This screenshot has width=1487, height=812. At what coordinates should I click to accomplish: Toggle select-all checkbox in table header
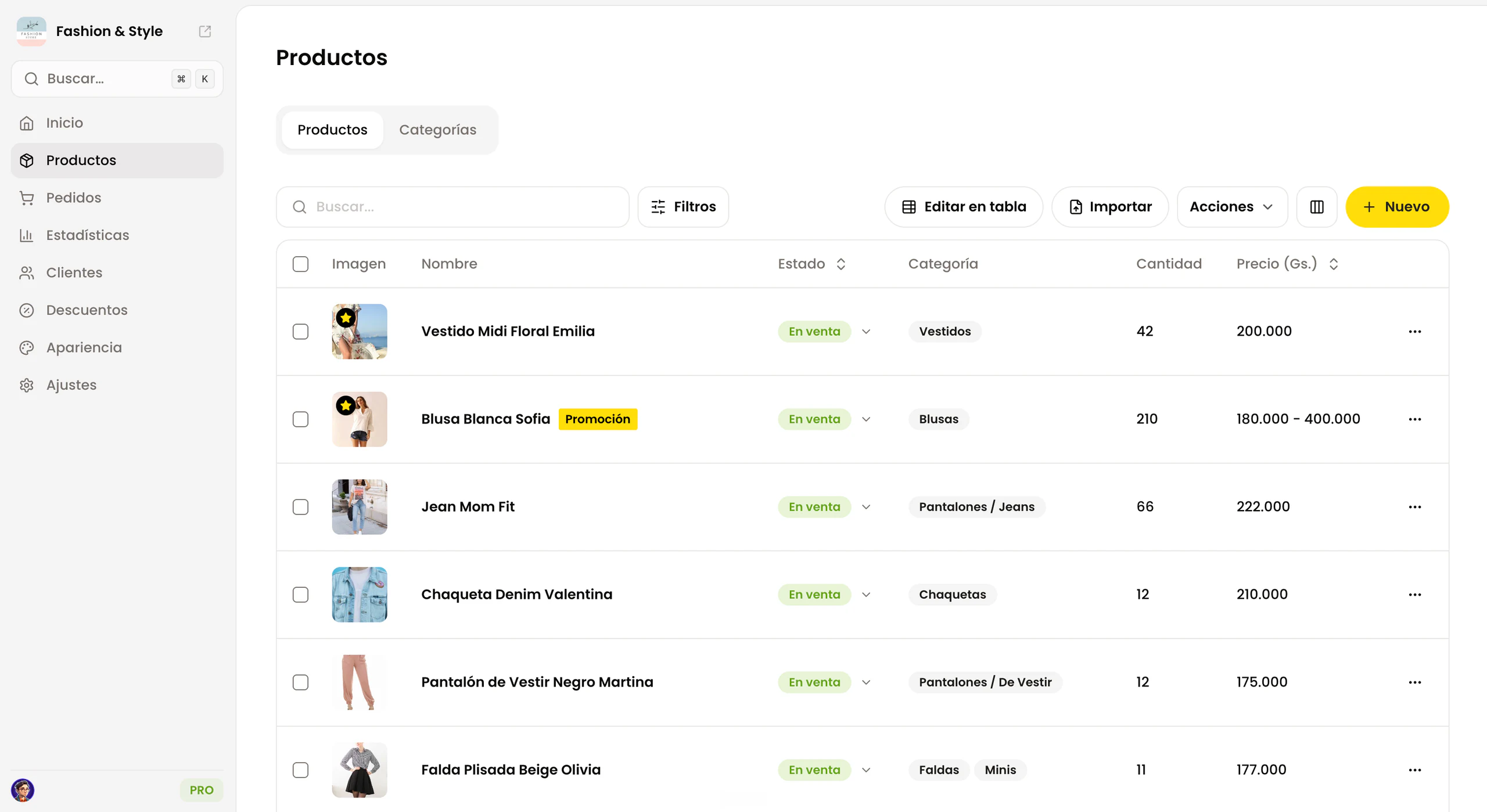coord(300,264)
